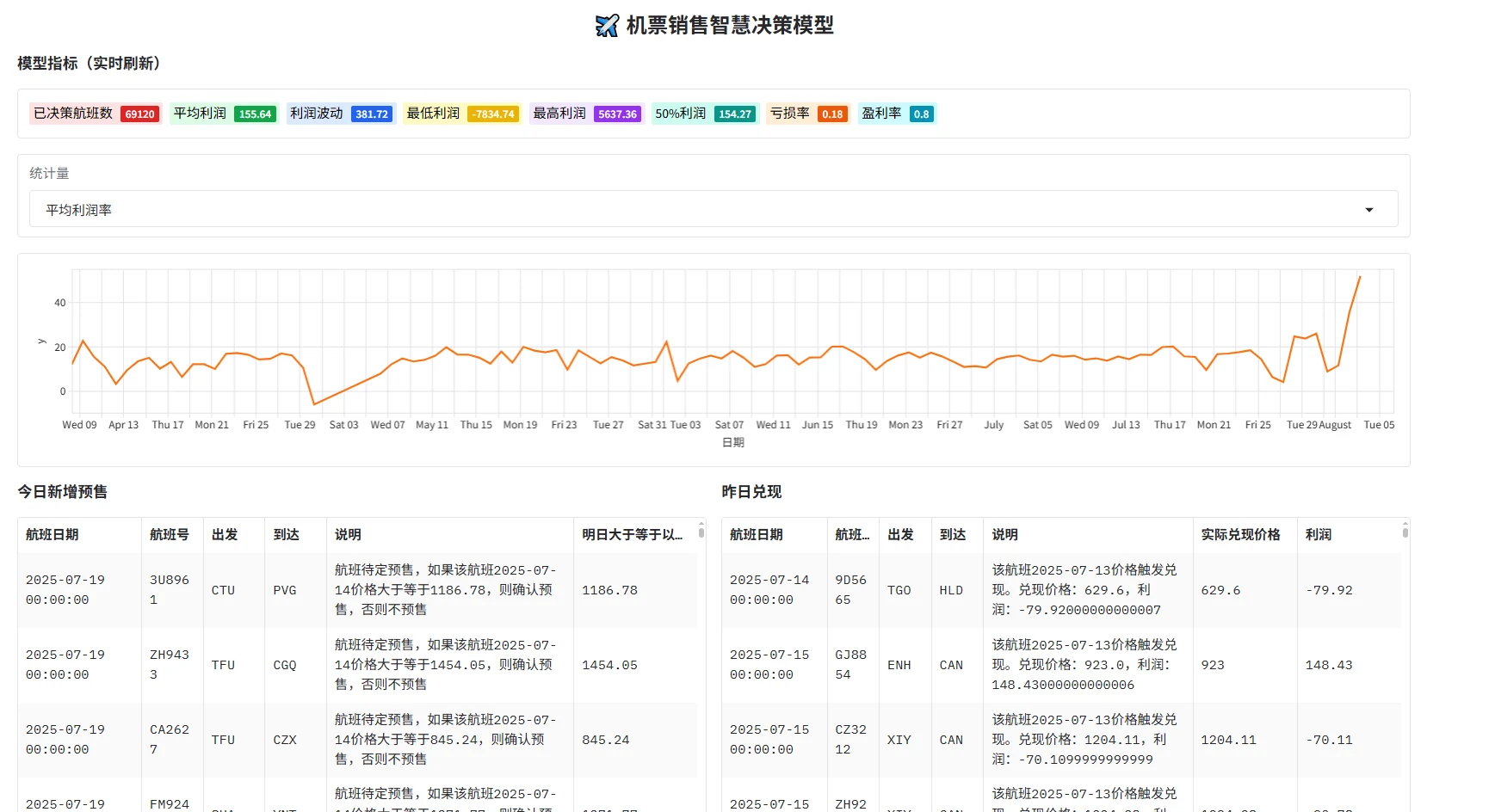This screenshot has height=812, width=1495.
Task: Click the scrollbar of 昨日兑现 table
Action: [1405, 532]
